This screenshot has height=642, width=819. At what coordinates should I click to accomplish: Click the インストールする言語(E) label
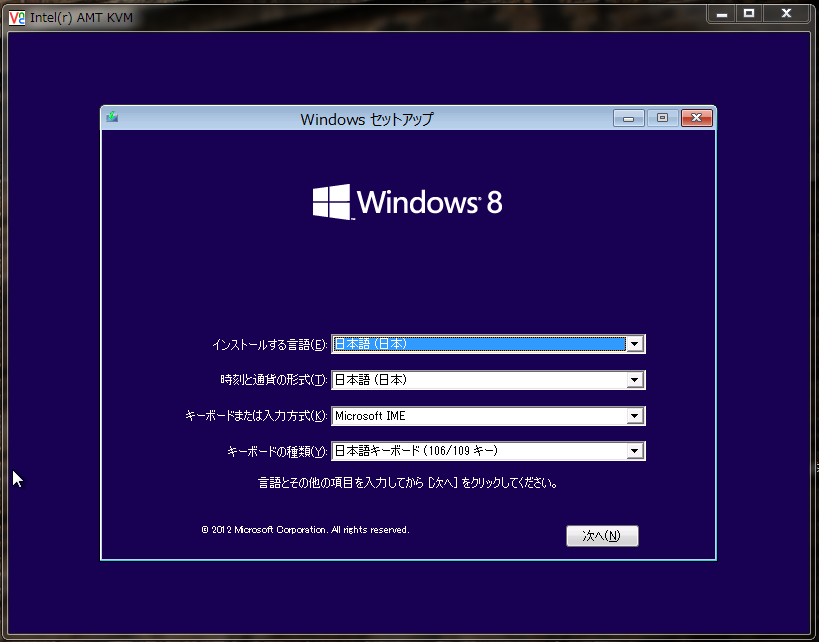pos(270,345)
